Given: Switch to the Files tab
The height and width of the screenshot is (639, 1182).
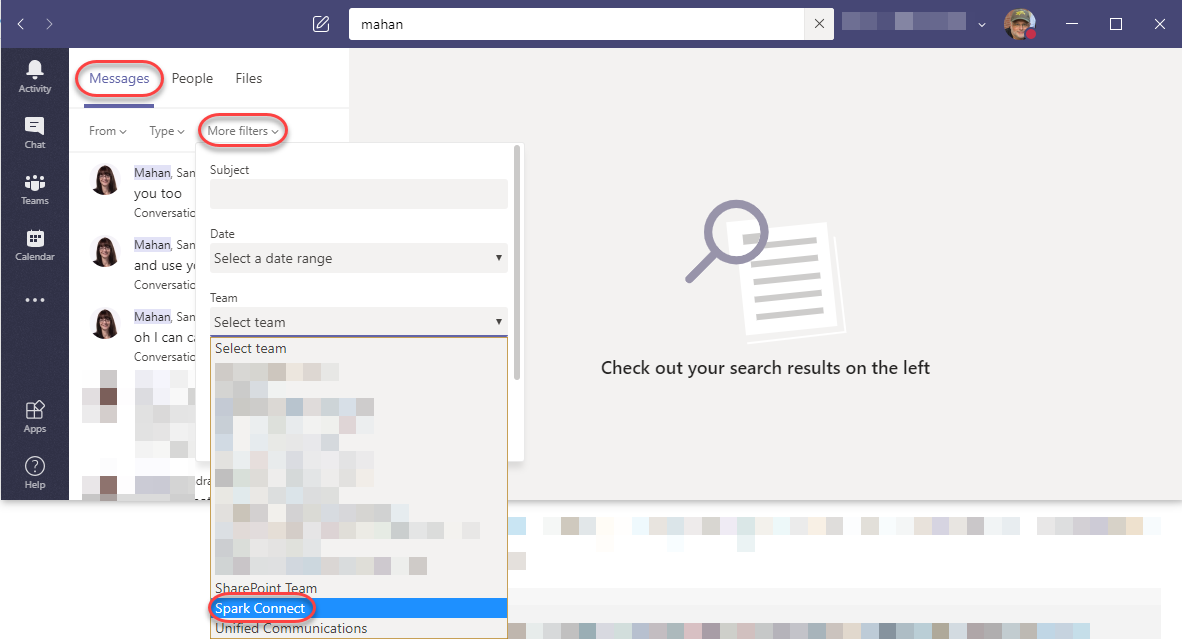Looking at the screenshot, I should [248, 78].
